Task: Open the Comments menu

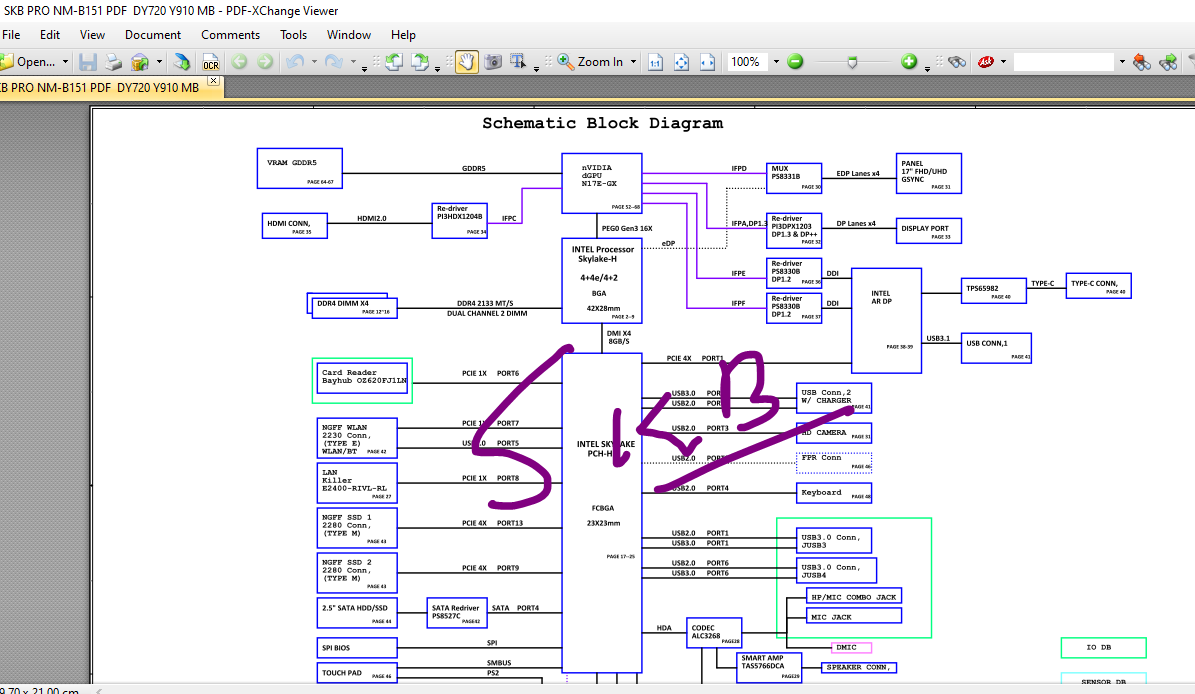Action: 230,35
